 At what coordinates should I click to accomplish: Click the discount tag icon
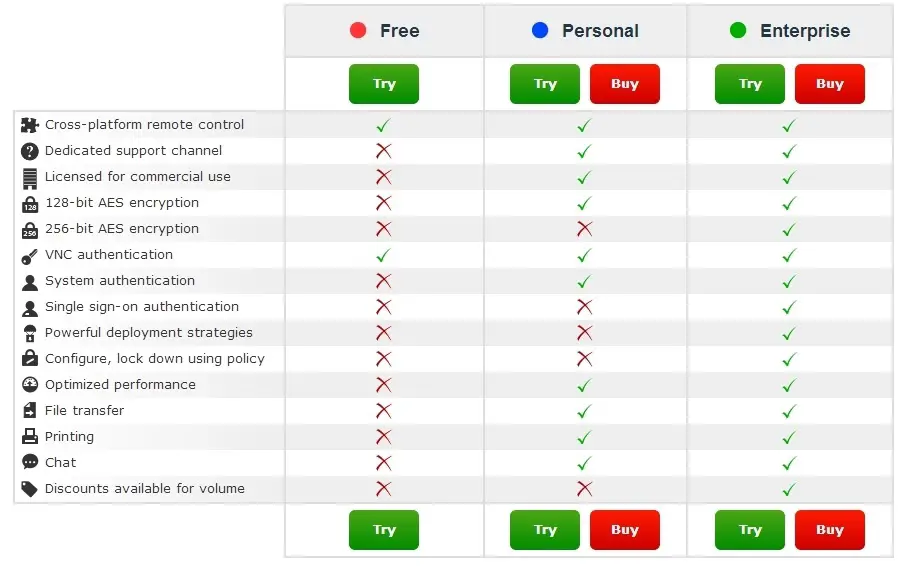point(29,489)
